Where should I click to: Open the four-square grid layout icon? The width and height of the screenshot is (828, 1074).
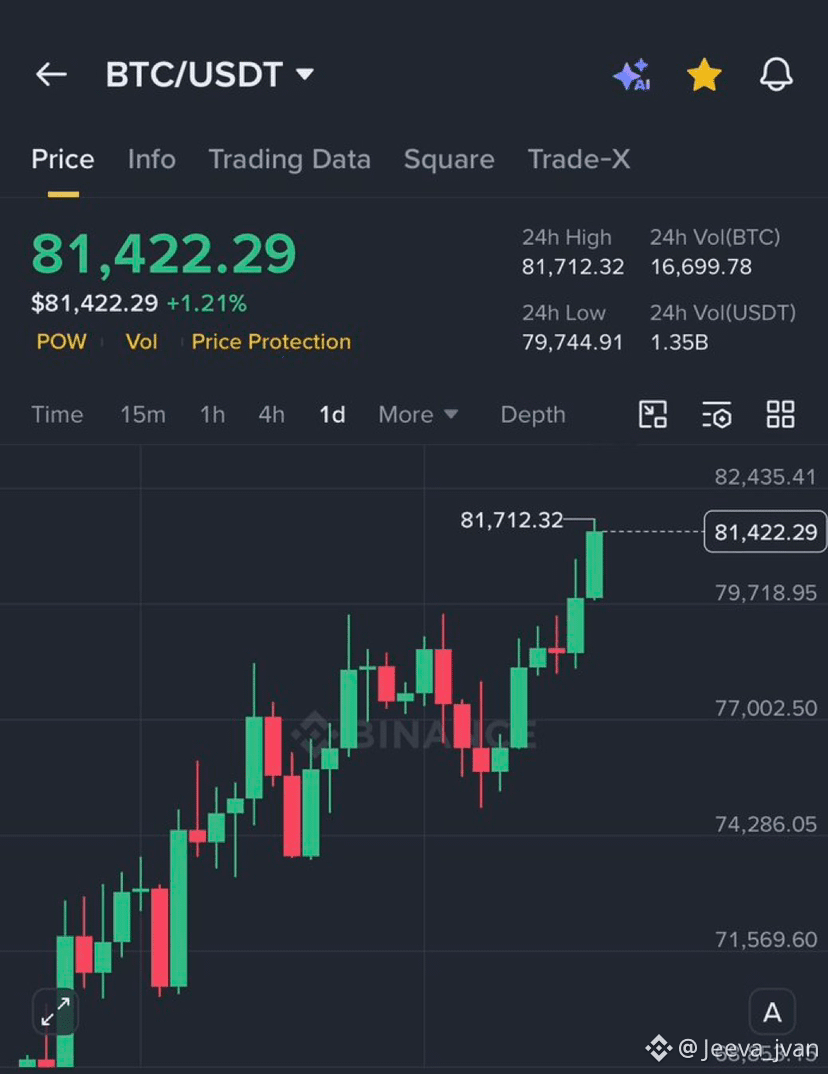pos(780,414)
